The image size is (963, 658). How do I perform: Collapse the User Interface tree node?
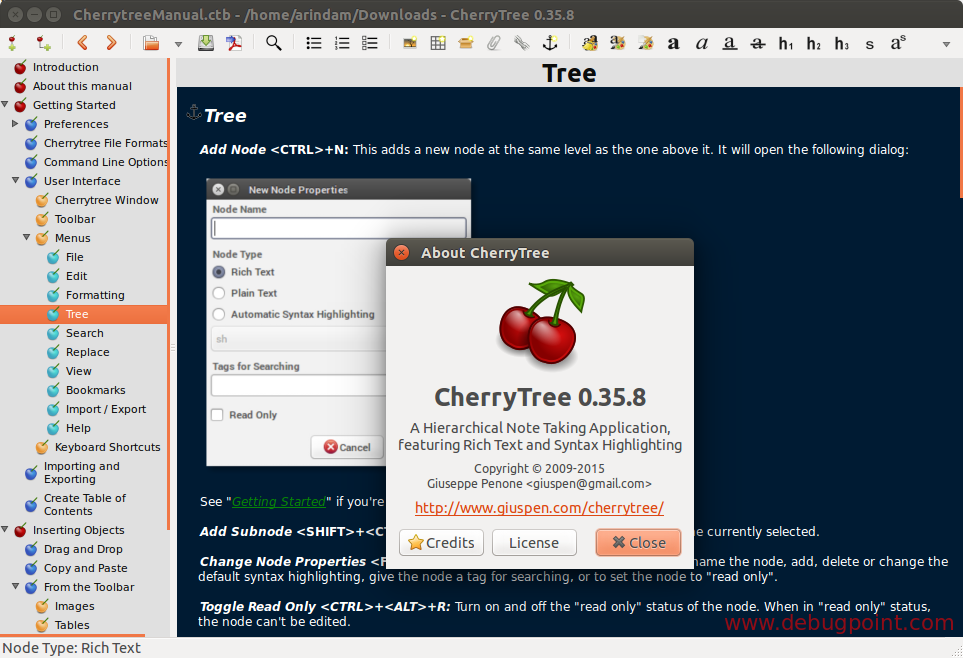[x=16, y=180]
